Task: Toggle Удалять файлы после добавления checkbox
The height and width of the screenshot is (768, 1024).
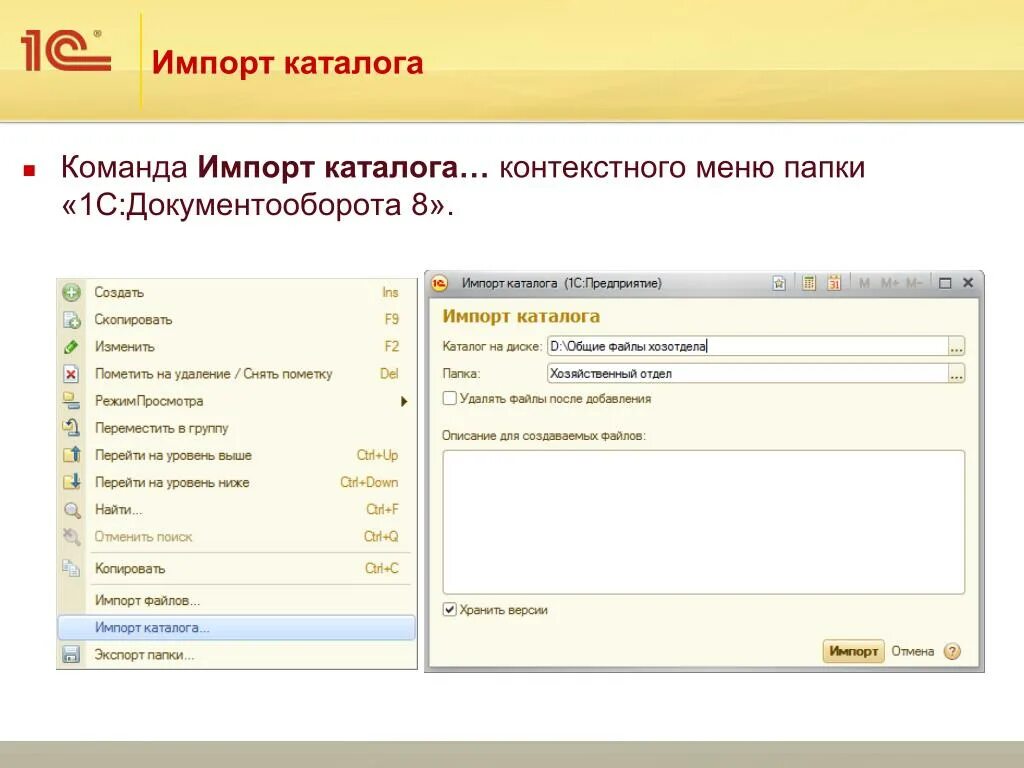Action: point(449,398)
